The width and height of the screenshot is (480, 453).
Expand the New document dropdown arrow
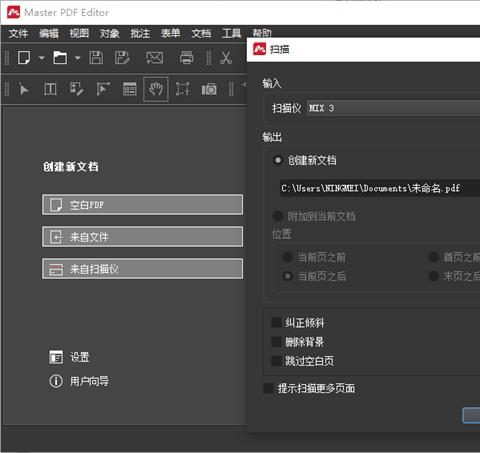[x=41, y=58]
